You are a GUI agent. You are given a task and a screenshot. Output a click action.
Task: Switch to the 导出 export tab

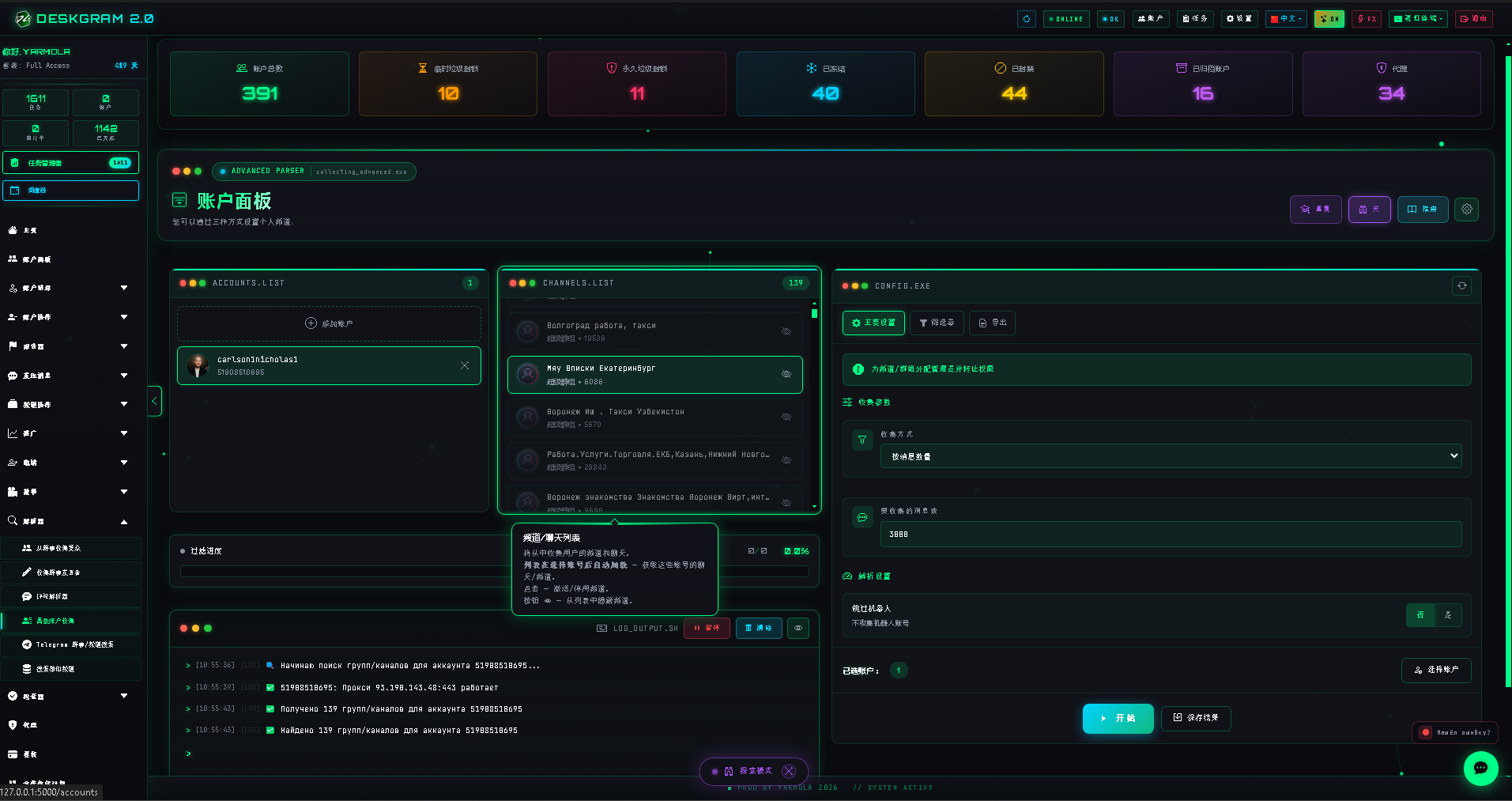tap(992, 323)
